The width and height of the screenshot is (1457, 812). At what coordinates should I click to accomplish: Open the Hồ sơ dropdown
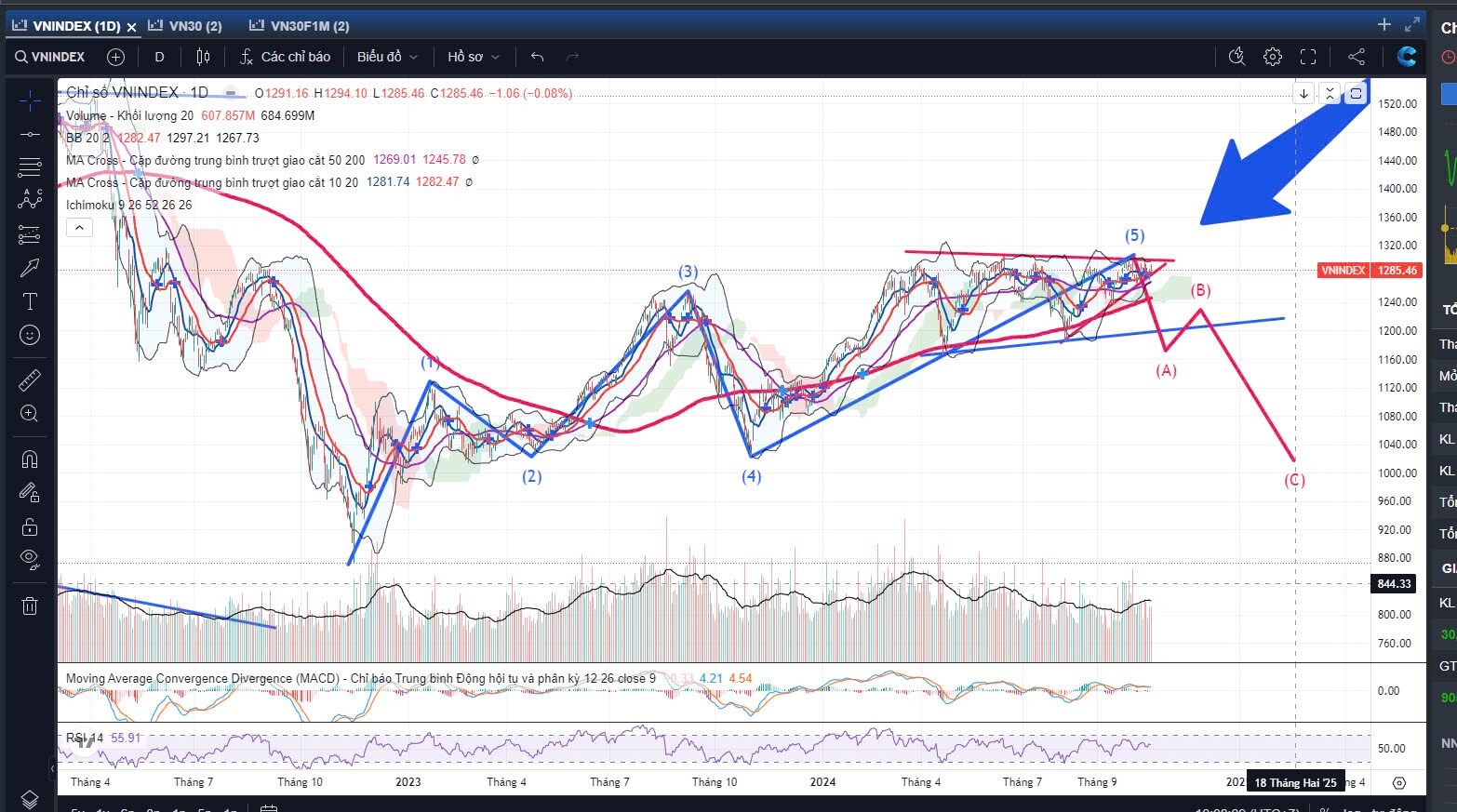click(474, 57)
